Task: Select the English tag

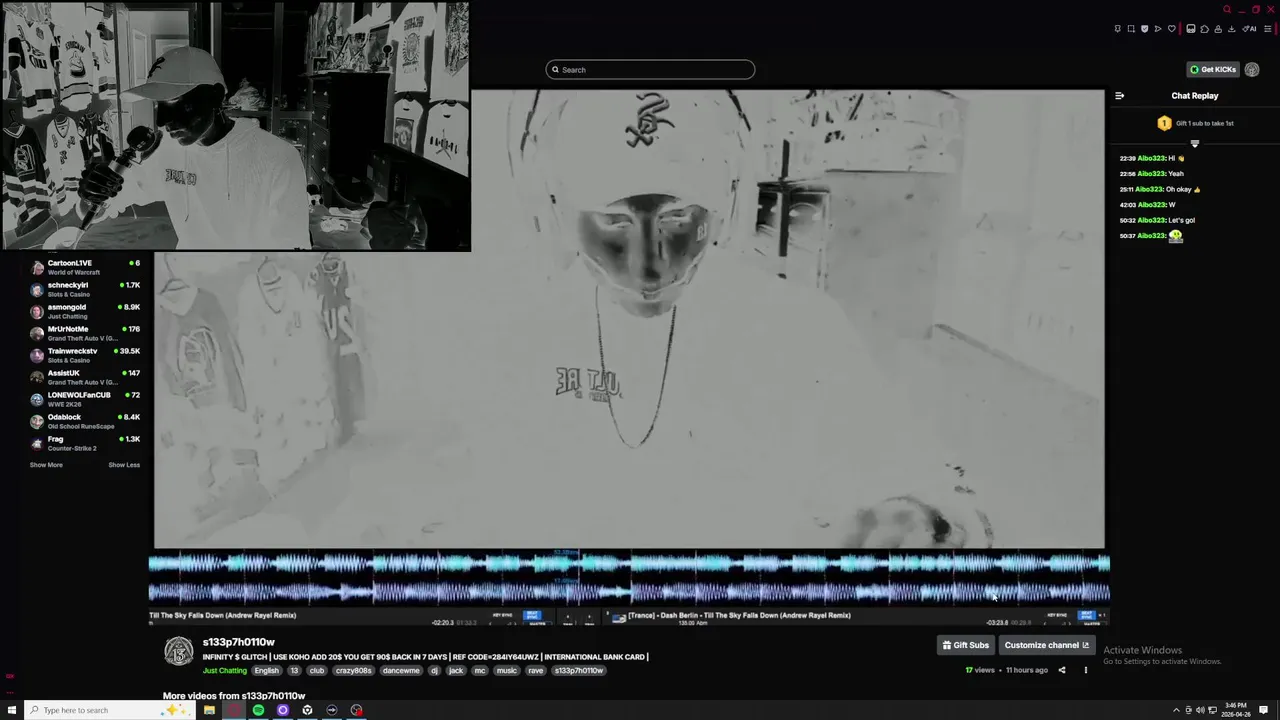Action: [x=267, y=670]
